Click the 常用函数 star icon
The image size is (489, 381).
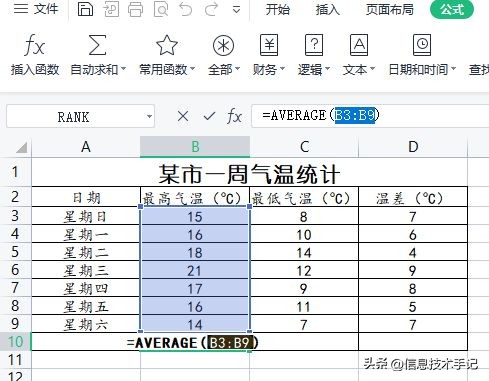[x=167, y=45]
